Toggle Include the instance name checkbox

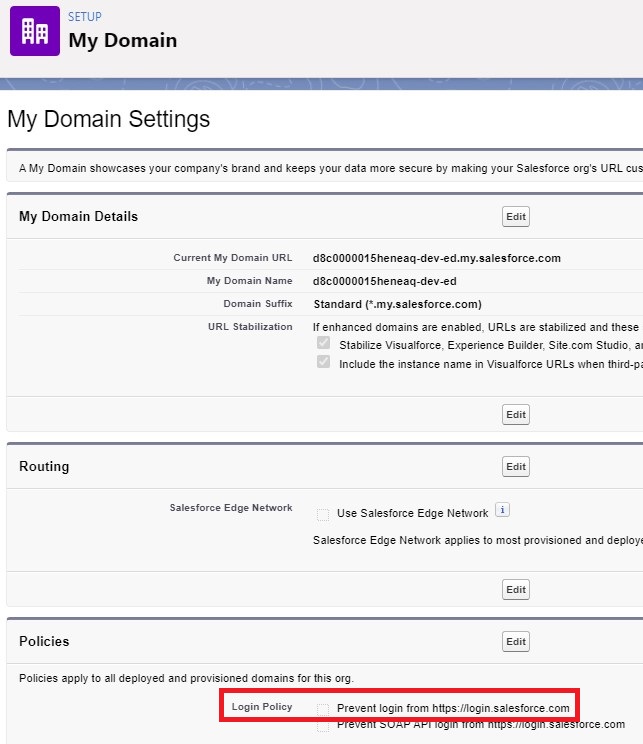point(323,362)
